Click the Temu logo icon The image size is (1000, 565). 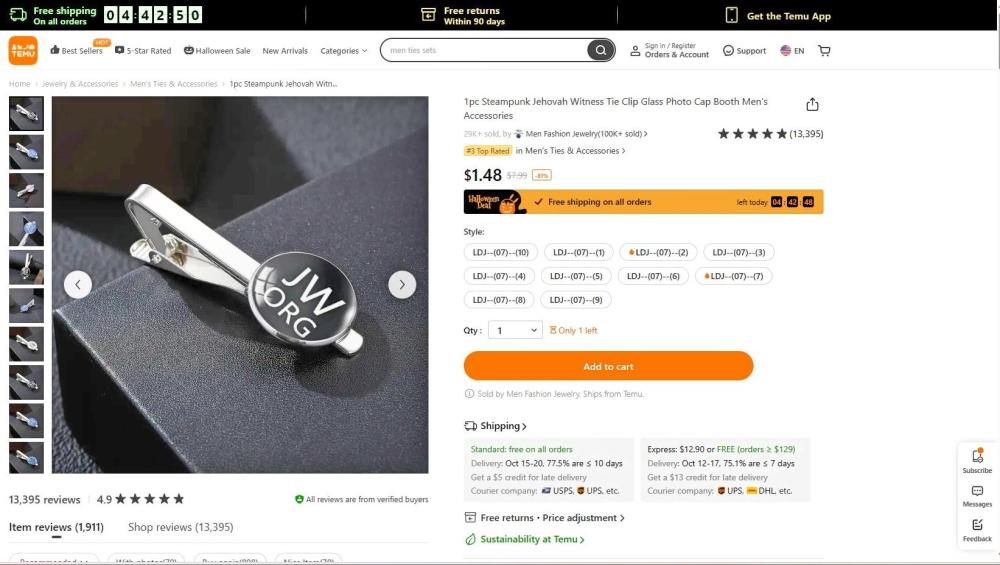(x=23, y=50)
